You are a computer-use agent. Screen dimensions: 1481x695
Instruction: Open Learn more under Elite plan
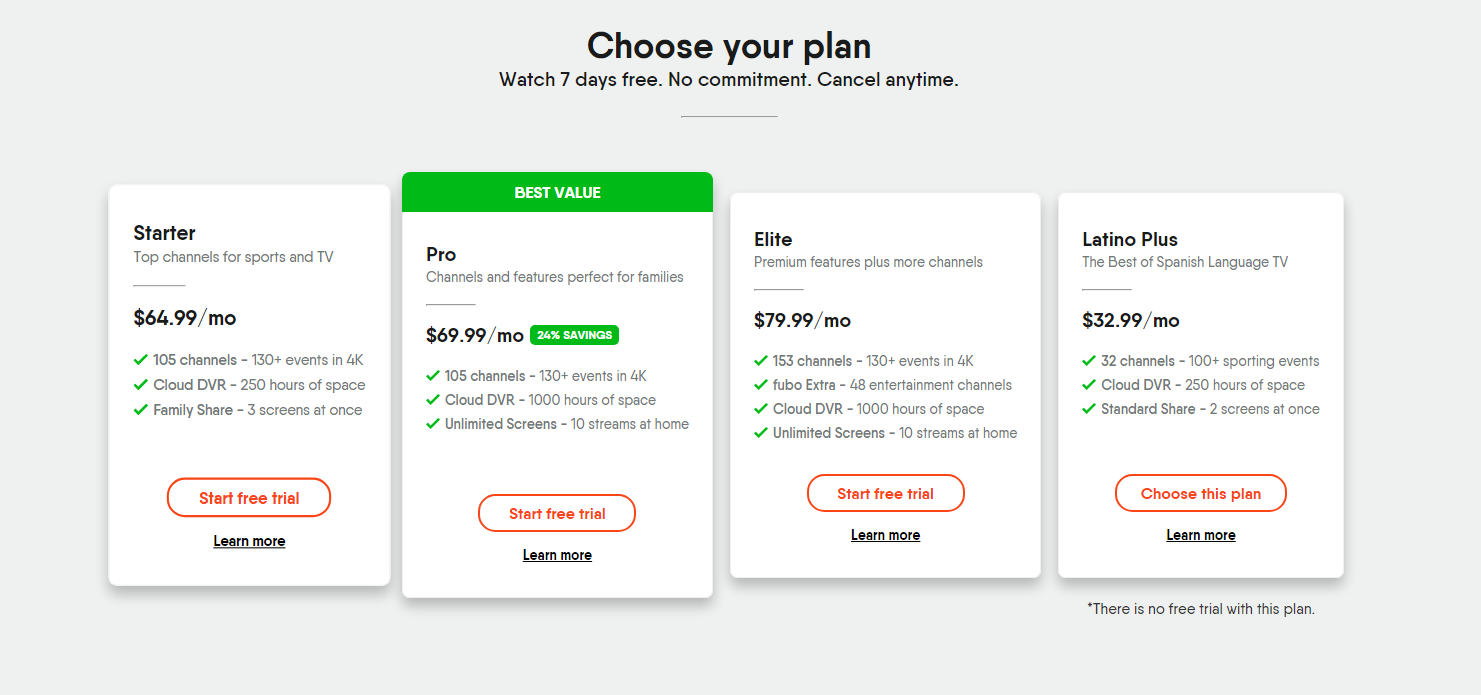[x=886, y=535]
